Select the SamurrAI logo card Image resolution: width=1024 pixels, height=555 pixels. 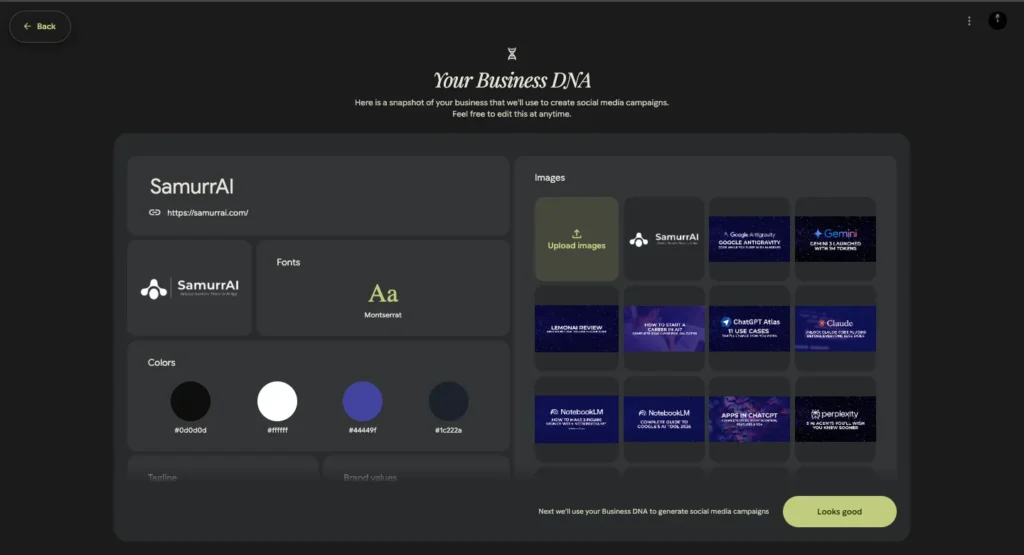coord(190,288)
